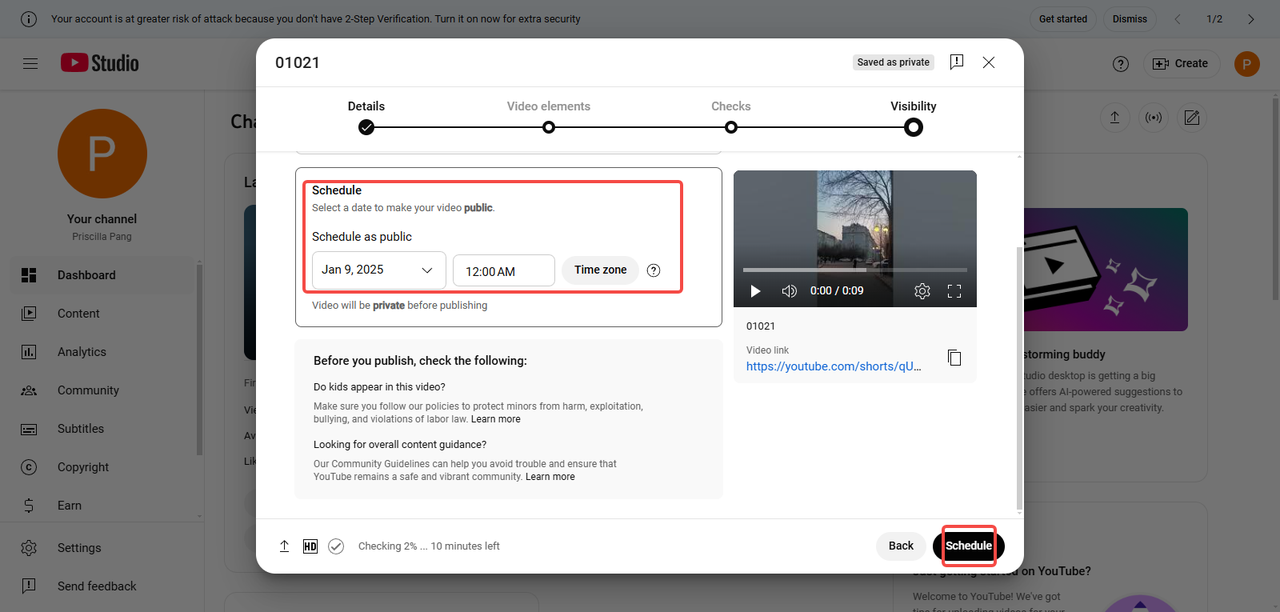This screenshot has width=1280, height=612.
Task: Click the video preview progress bar
Action: [854, 270]
